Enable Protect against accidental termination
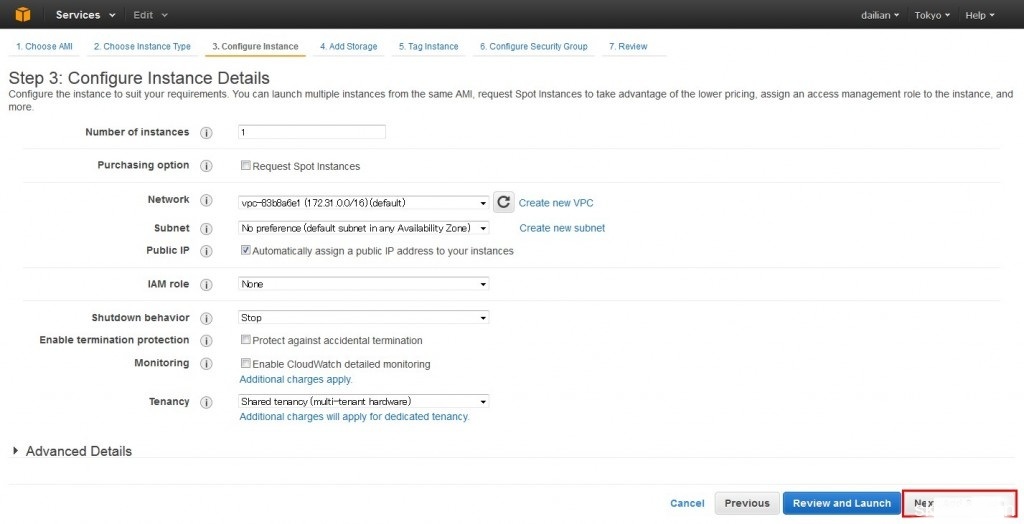The height and width of the screenshot is (524, 1024). pyautogui.click(x=246, y=340)
